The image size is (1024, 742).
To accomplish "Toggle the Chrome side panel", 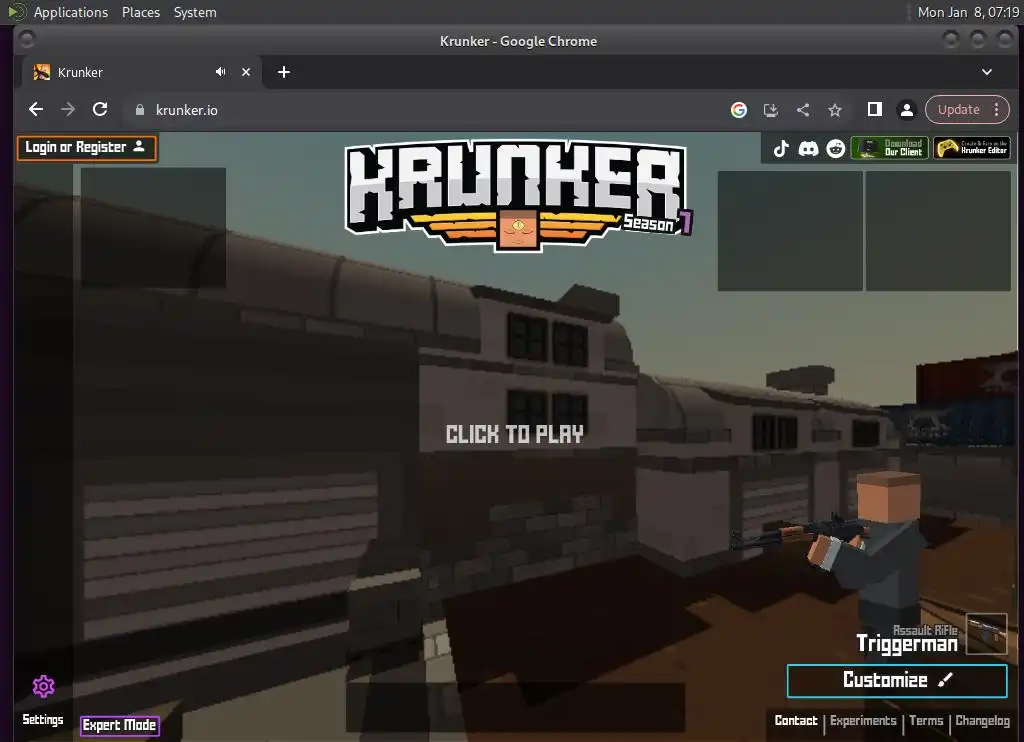I will pos(874,109).
